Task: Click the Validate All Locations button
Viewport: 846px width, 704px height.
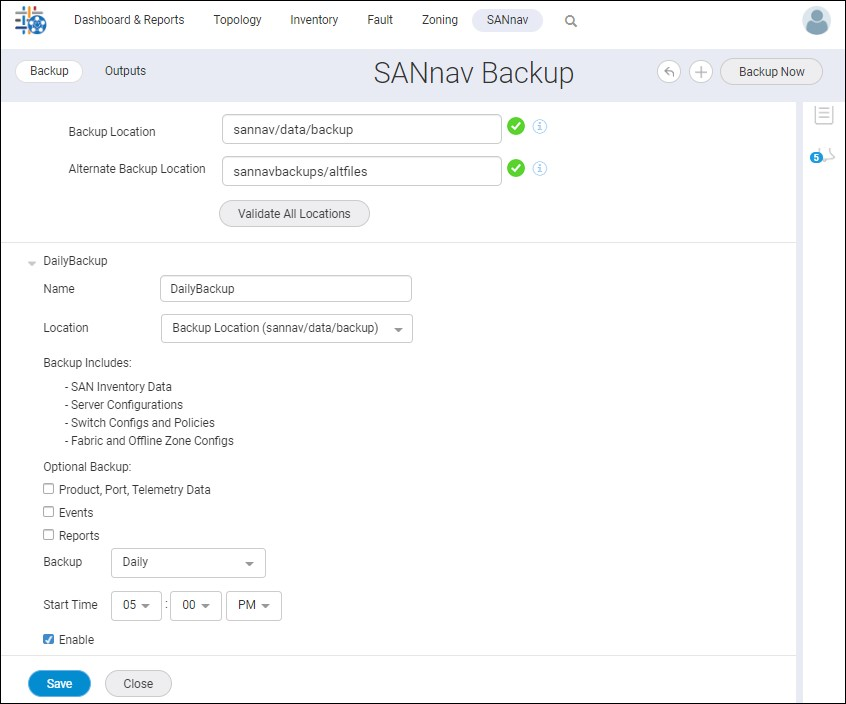Action: click(293, 213)
